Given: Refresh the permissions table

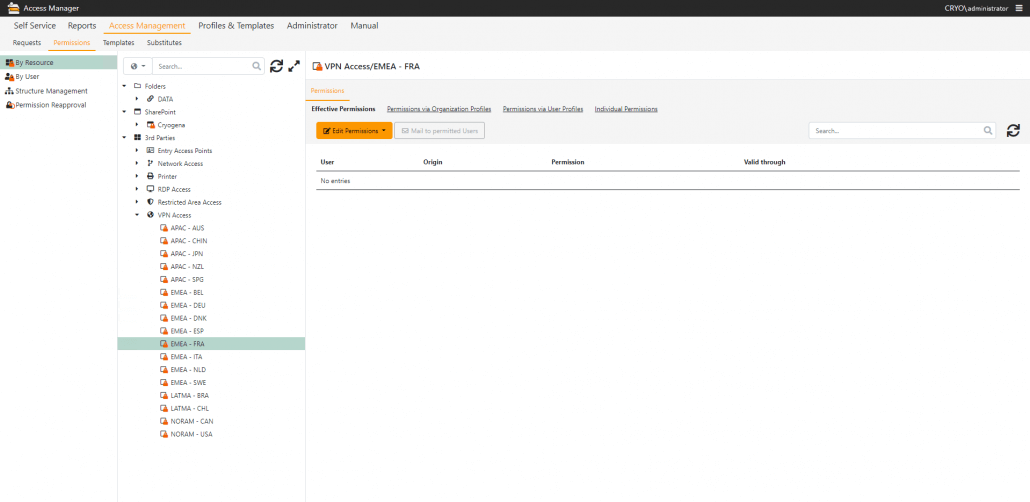Looking at the screenshot, I should tap(1013, 131).
